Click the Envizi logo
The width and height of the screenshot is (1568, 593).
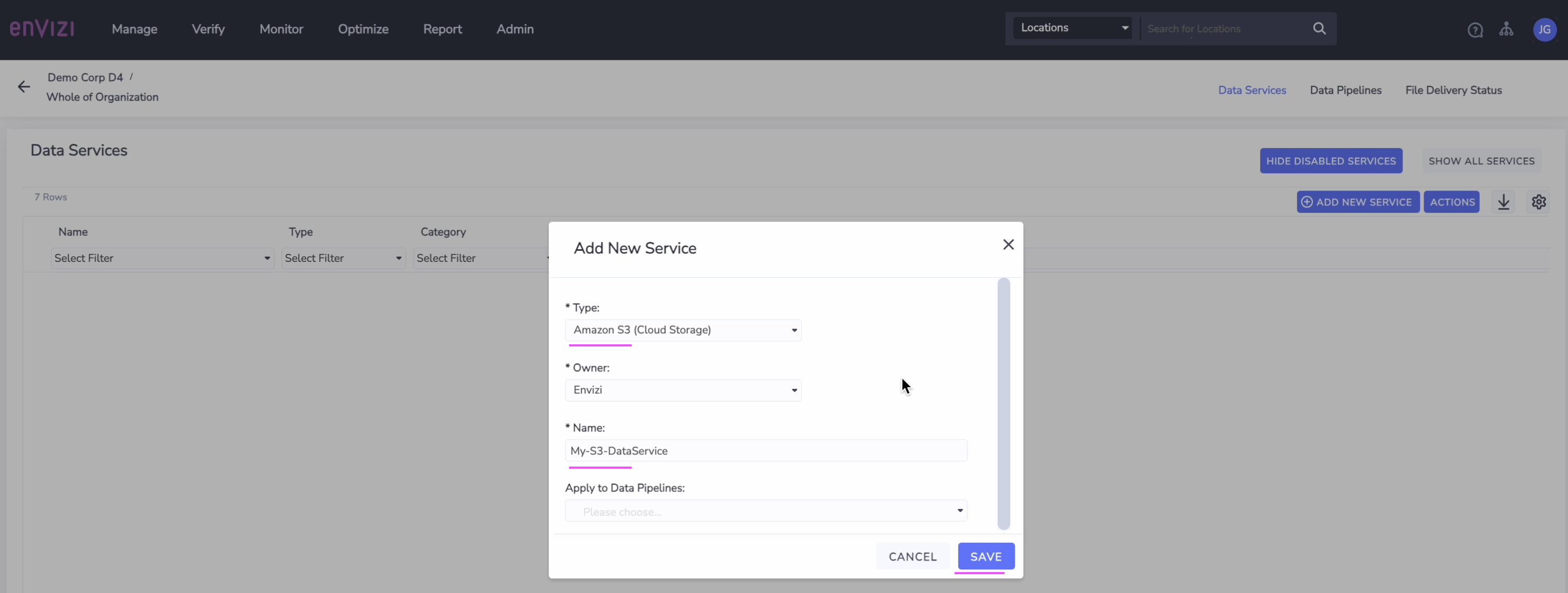point(42,28)
